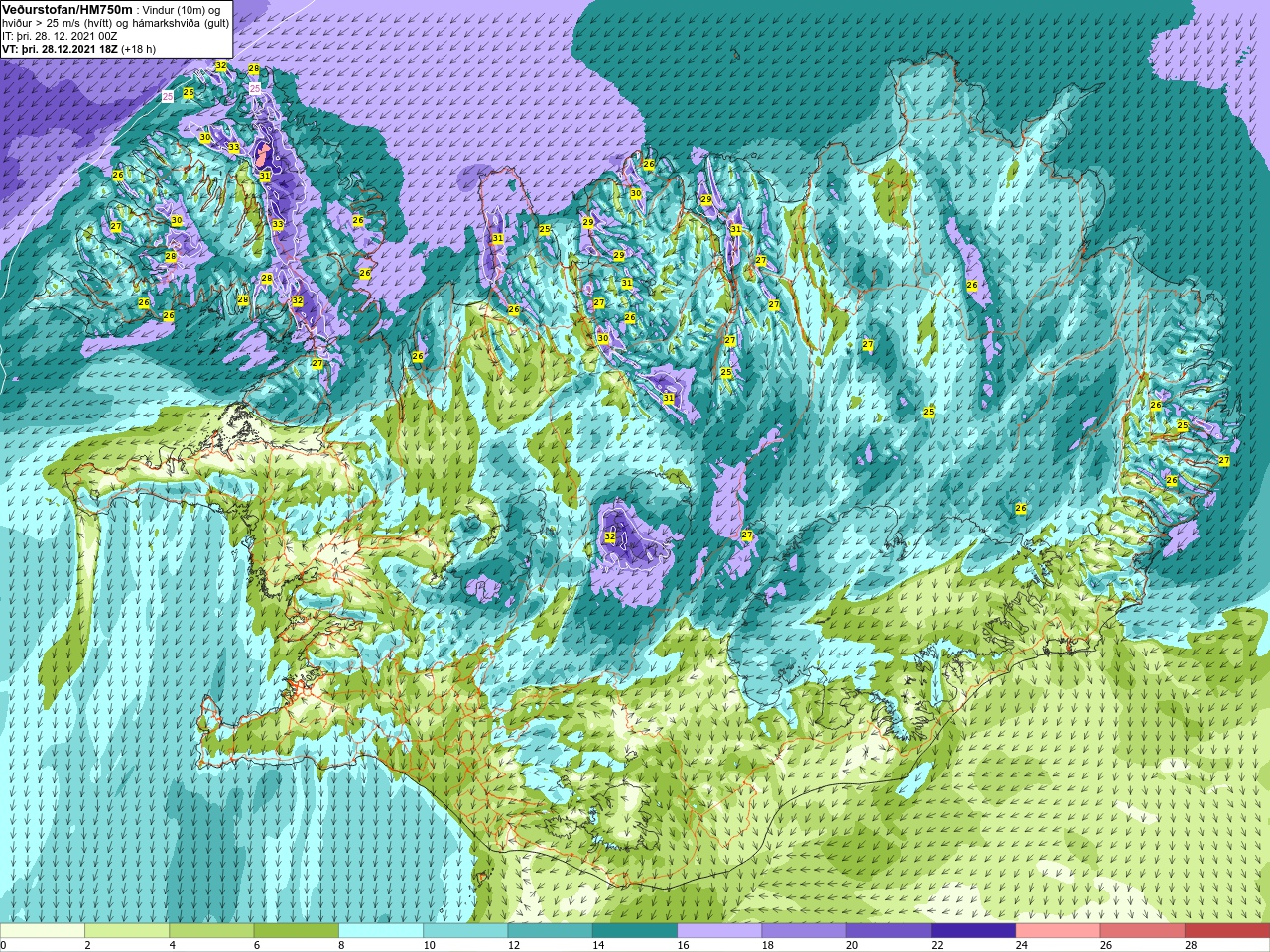Select the 14–16 m/s dark teal legend swatch

635,931
